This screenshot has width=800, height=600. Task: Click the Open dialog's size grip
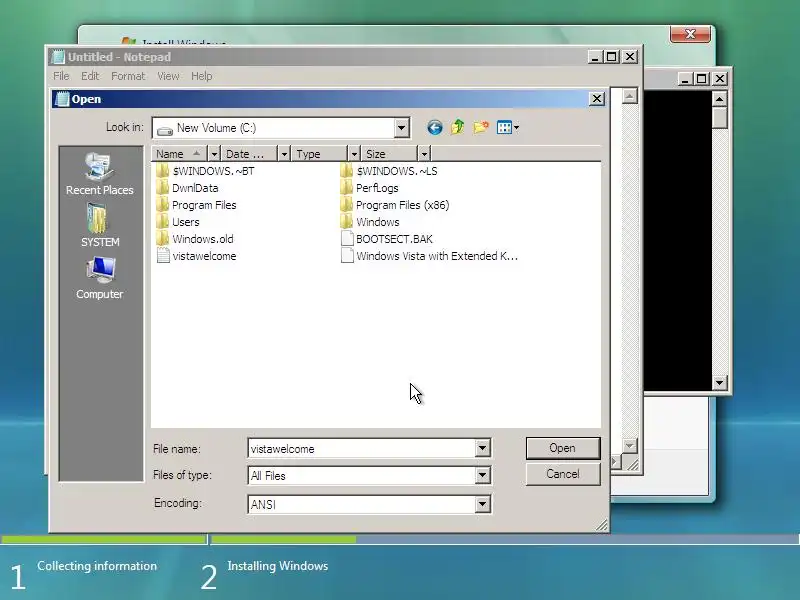602,525
